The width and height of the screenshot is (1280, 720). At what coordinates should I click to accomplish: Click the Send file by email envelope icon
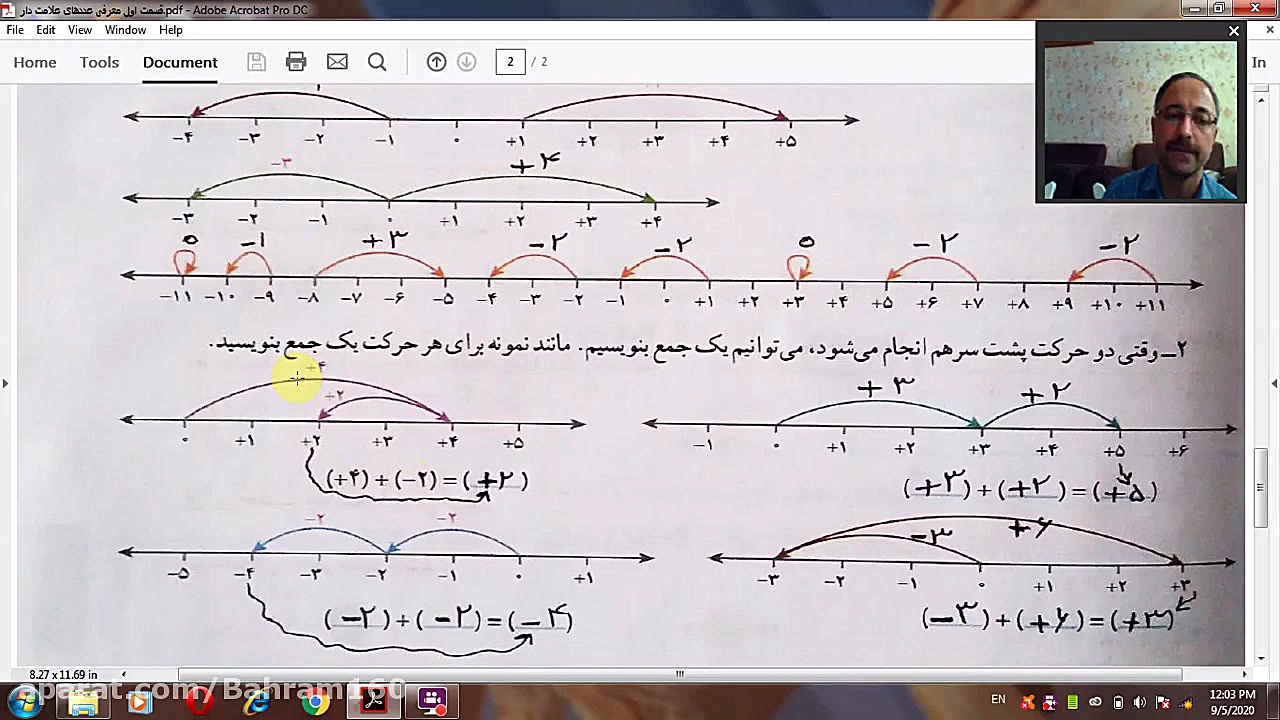pyautogui.click(x=337, y=62)
